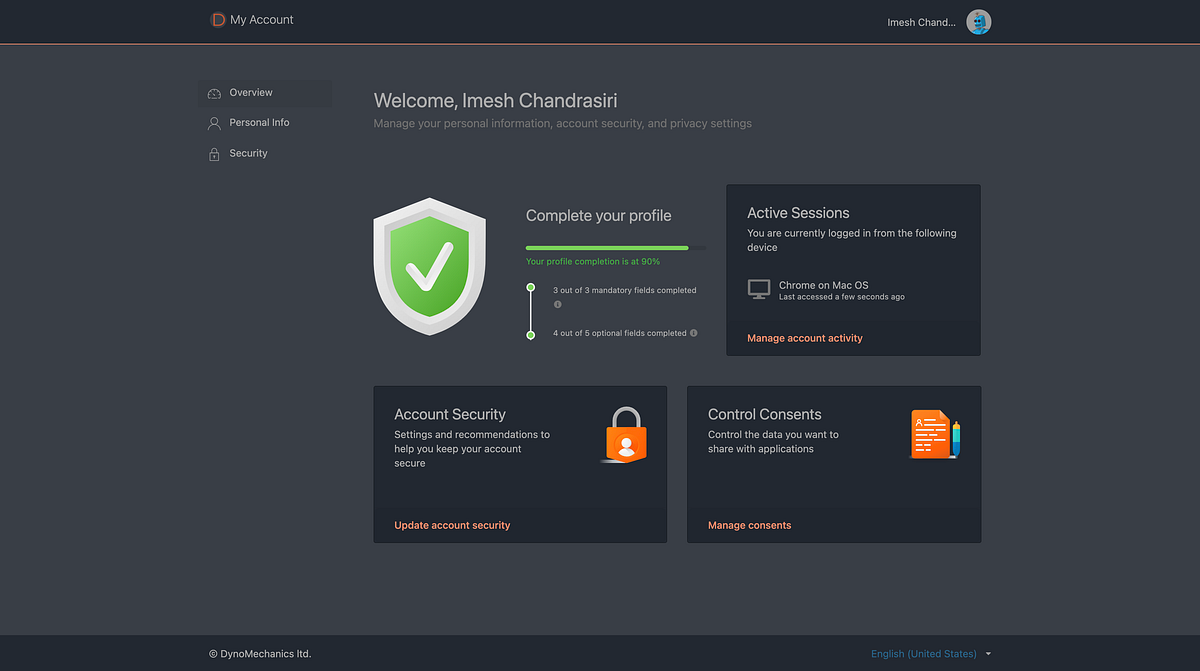Click the green profile completion progress bar
Image resolution: width=1200 pixels, height=671 pixels.
coord(606,247)
